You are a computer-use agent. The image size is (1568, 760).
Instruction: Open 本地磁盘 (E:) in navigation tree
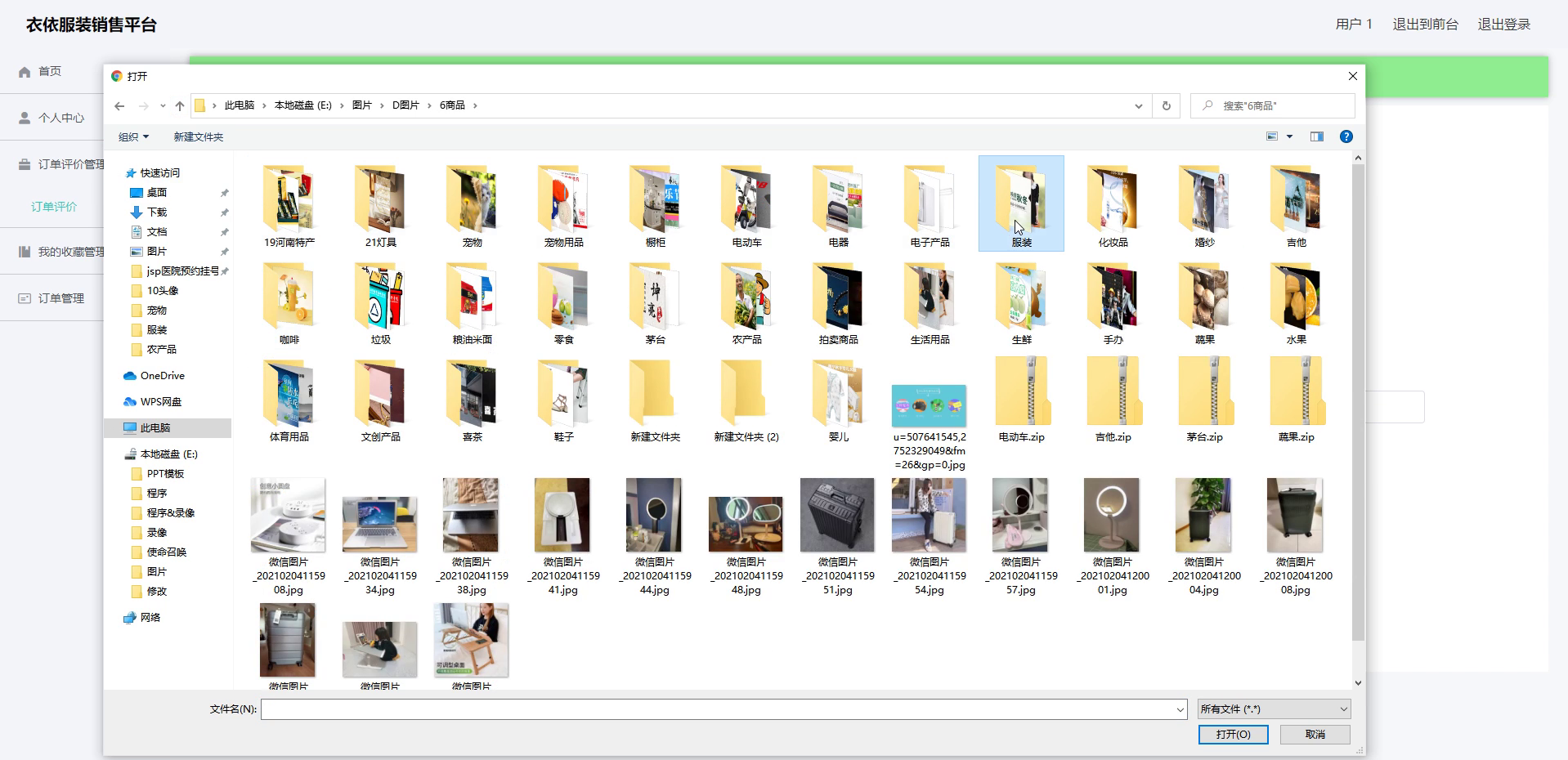click(x=168, y=454)
